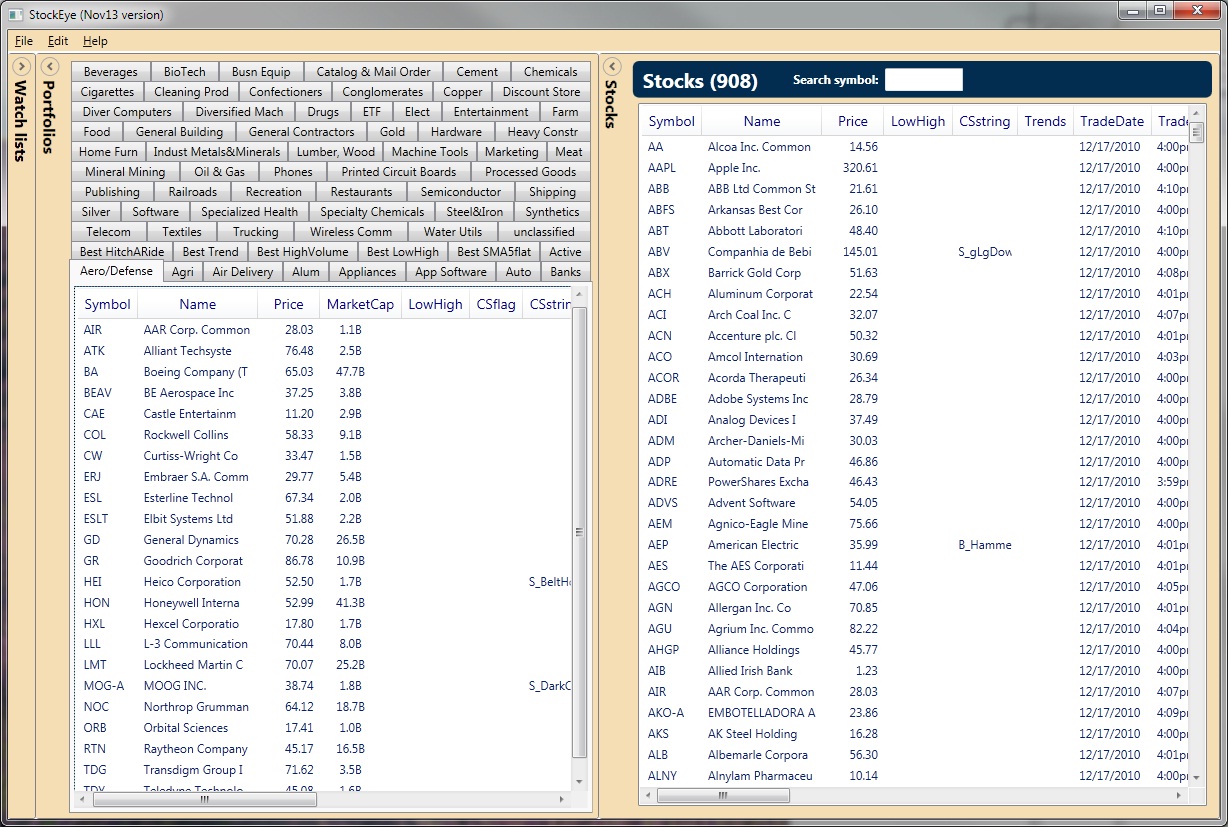Switch to the Cigarettes tab
This screenshot has height=827, width=1228.
coord(107,92)
